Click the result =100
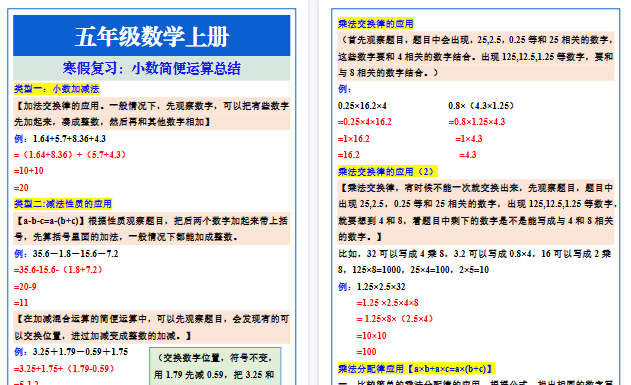The width and height of the screenshot is (631, 385). coord(367,352)
